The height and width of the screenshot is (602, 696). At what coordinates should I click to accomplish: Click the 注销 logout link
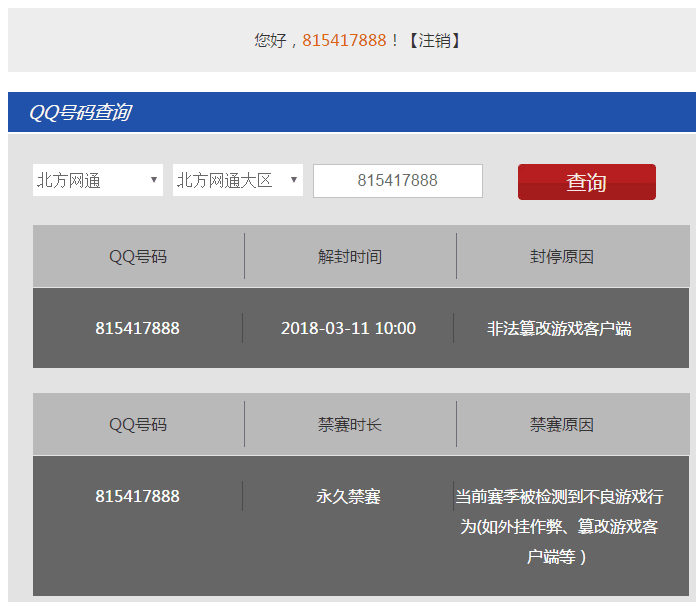(434, 40)
